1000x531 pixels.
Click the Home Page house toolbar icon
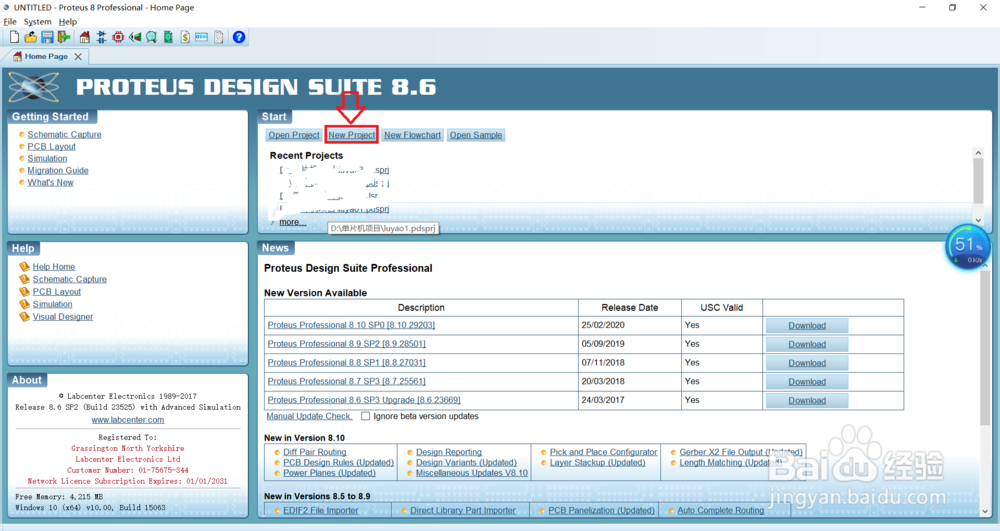(85, 37)
